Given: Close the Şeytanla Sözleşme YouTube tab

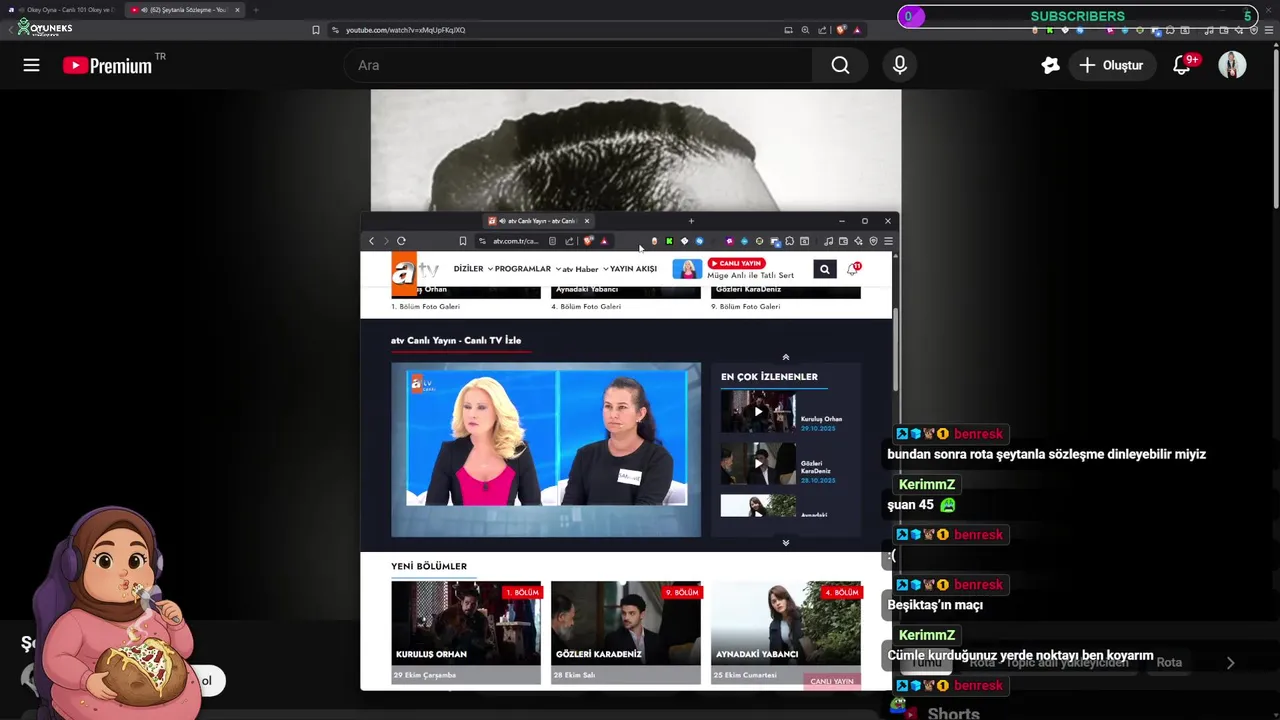Looking at the screenshot, I should 237,10.
